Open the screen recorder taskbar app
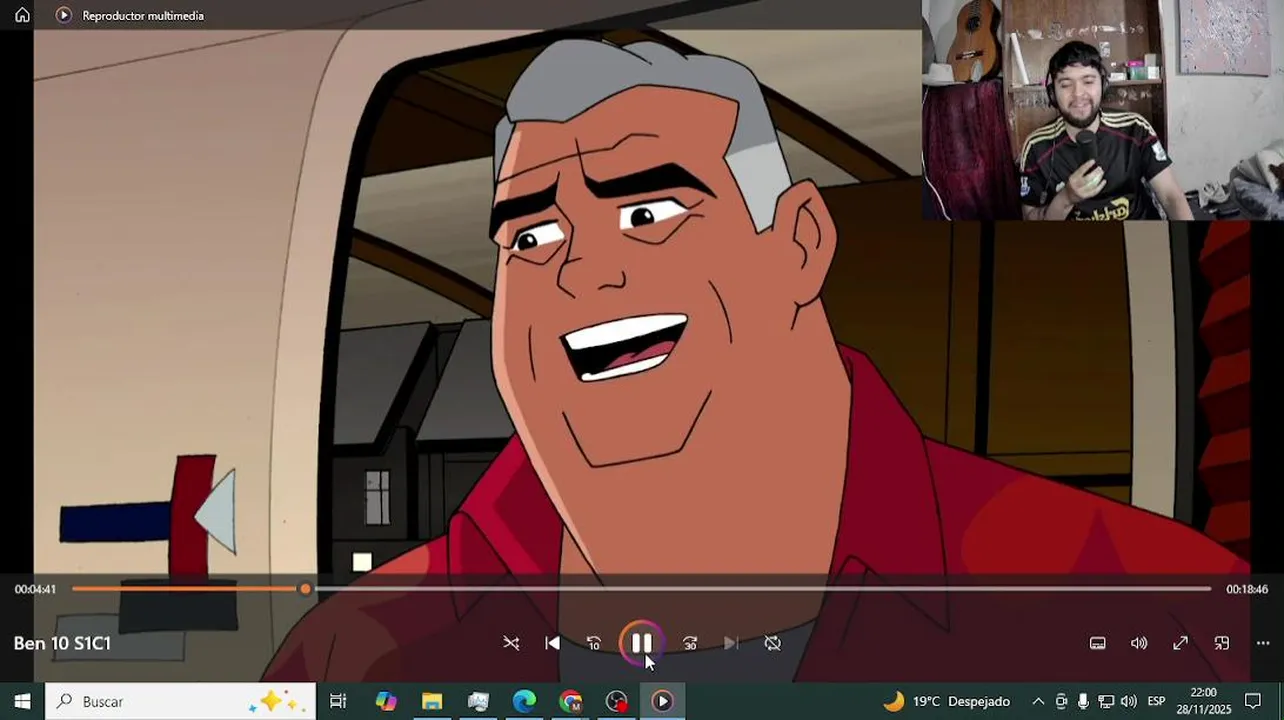The width and height of the screenshot is (1284, 720). tap(616, 701)
